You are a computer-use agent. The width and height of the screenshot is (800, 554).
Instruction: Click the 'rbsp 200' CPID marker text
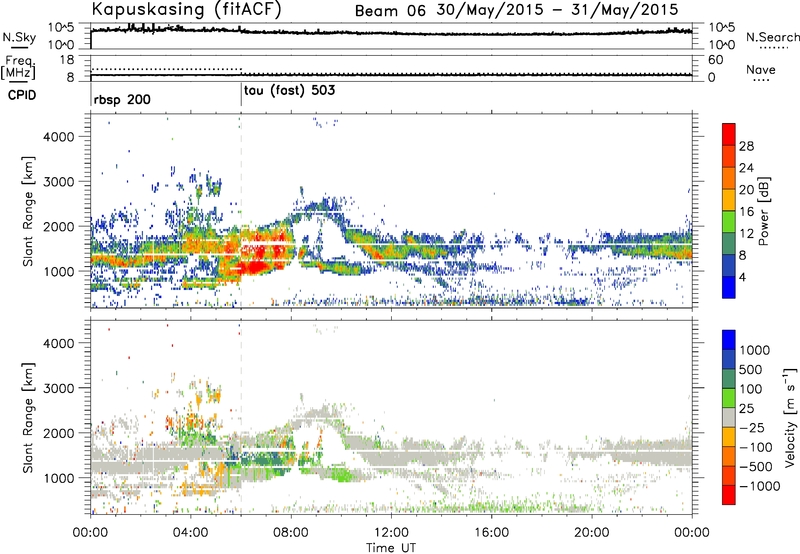(122, 99)
